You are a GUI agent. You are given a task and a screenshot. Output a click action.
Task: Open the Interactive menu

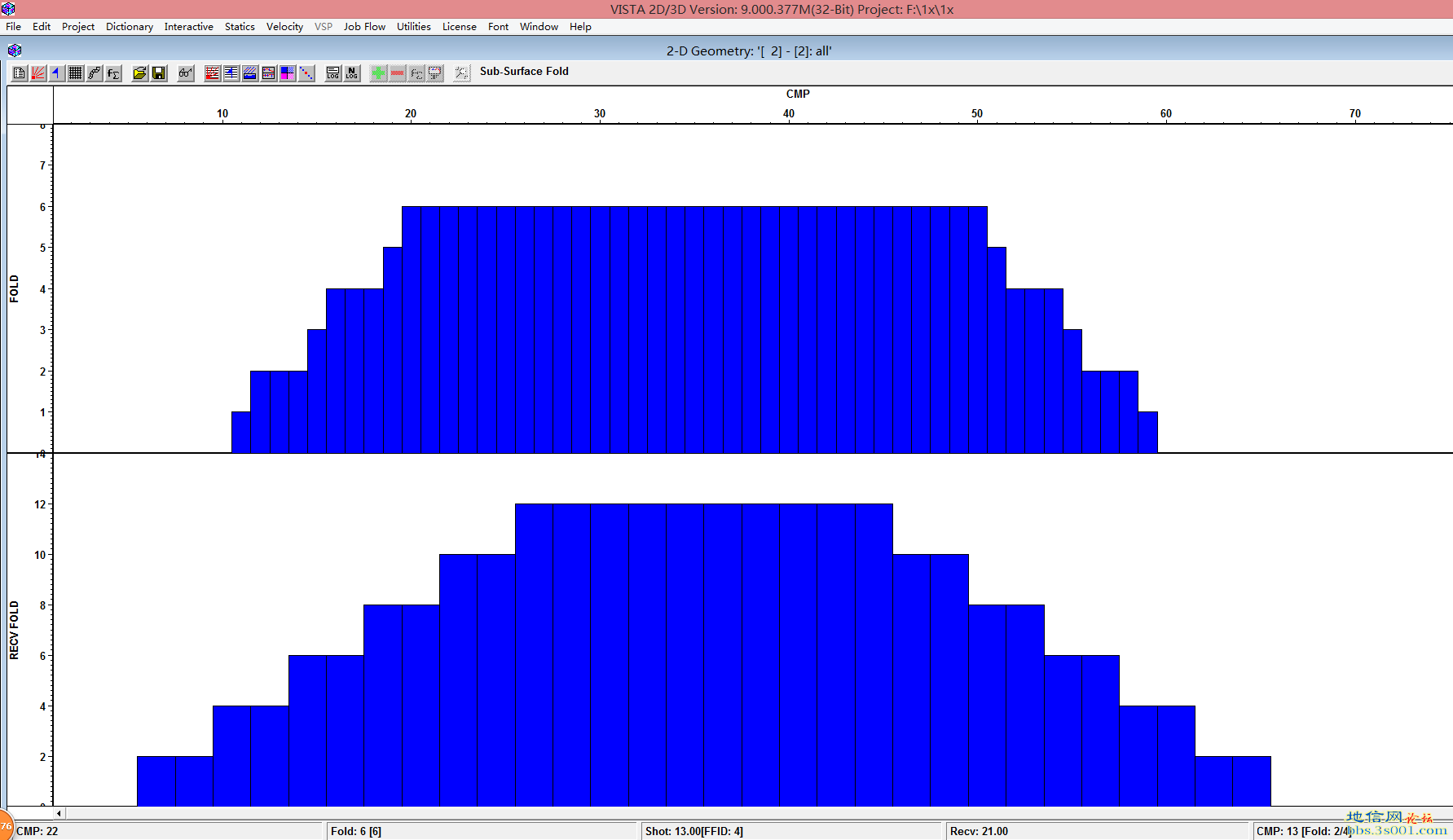click(189, 27)
